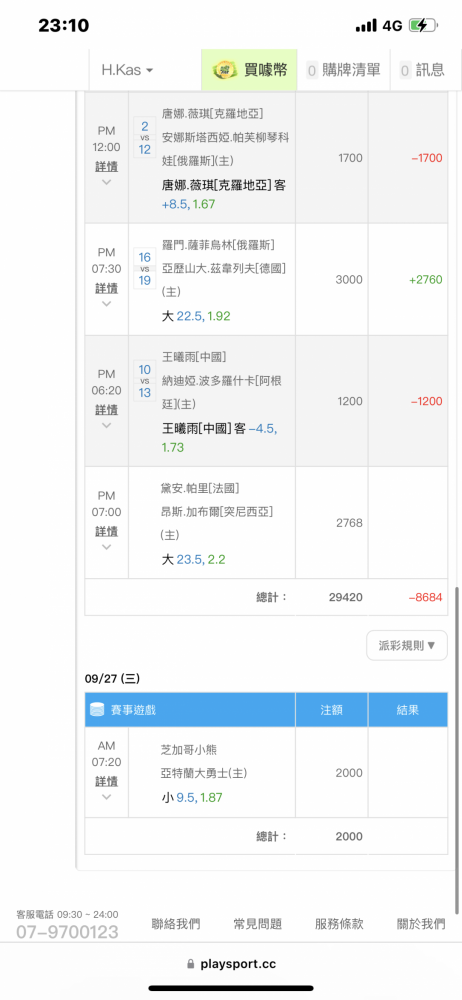
Task: Tap the playsport.cc address bar
Action: pos(231,964)
